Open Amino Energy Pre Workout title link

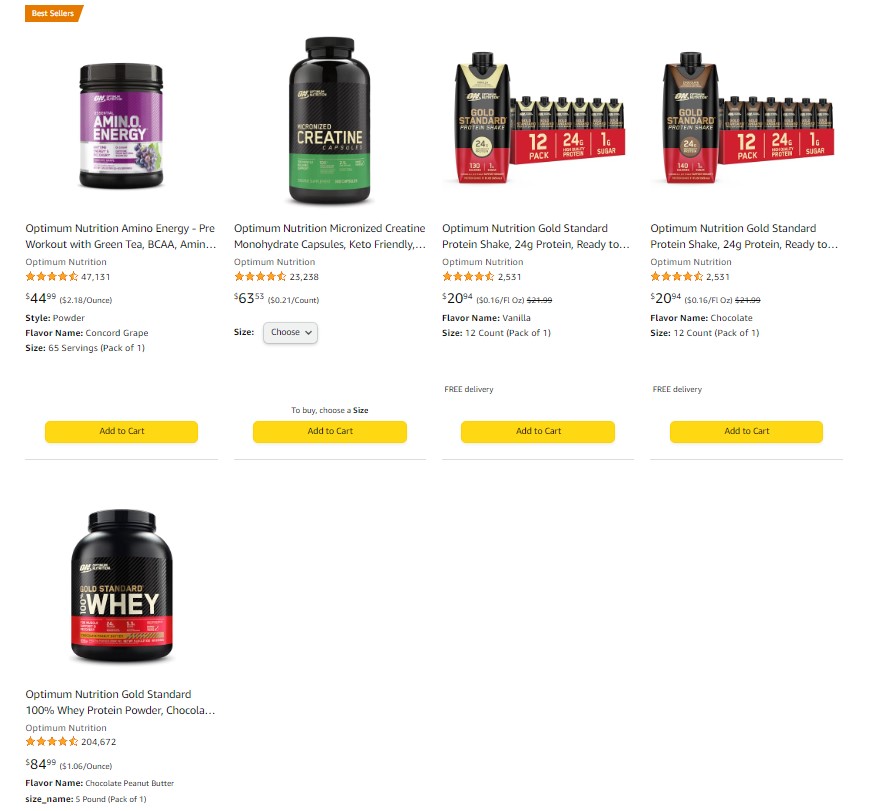(121, 236)
